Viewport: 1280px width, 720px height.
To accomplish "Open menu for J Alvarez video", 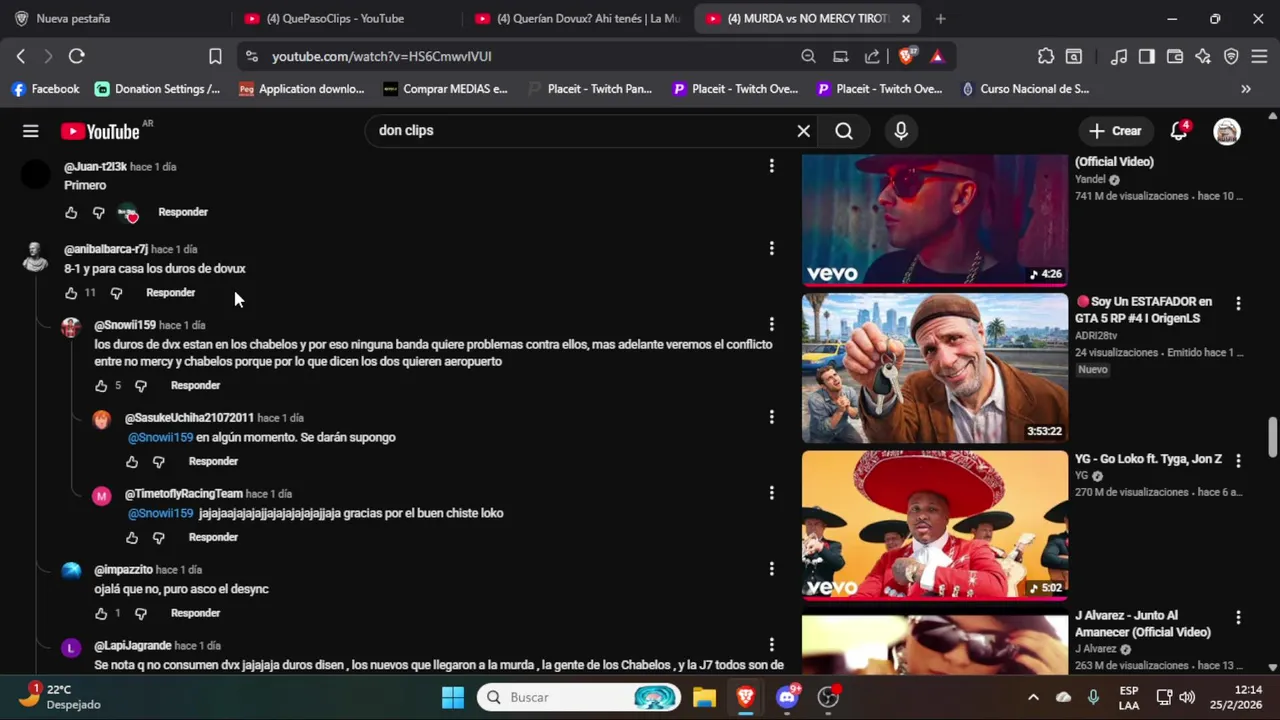I will tap(1238, 618).
